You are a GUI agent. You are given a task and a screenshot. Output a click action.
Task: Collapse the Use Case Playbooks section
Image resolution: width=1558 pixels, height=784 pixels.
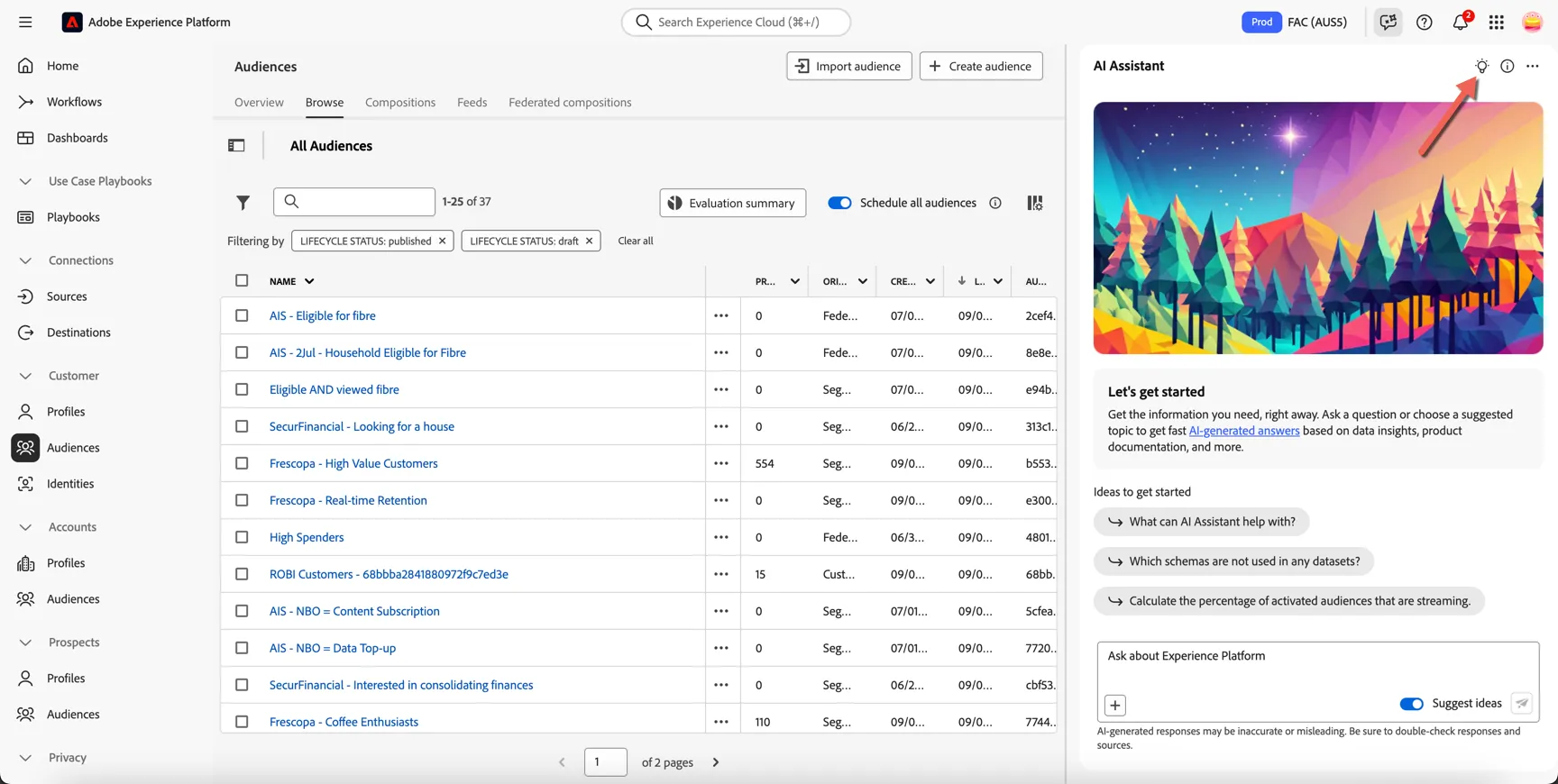coord(25,181)
